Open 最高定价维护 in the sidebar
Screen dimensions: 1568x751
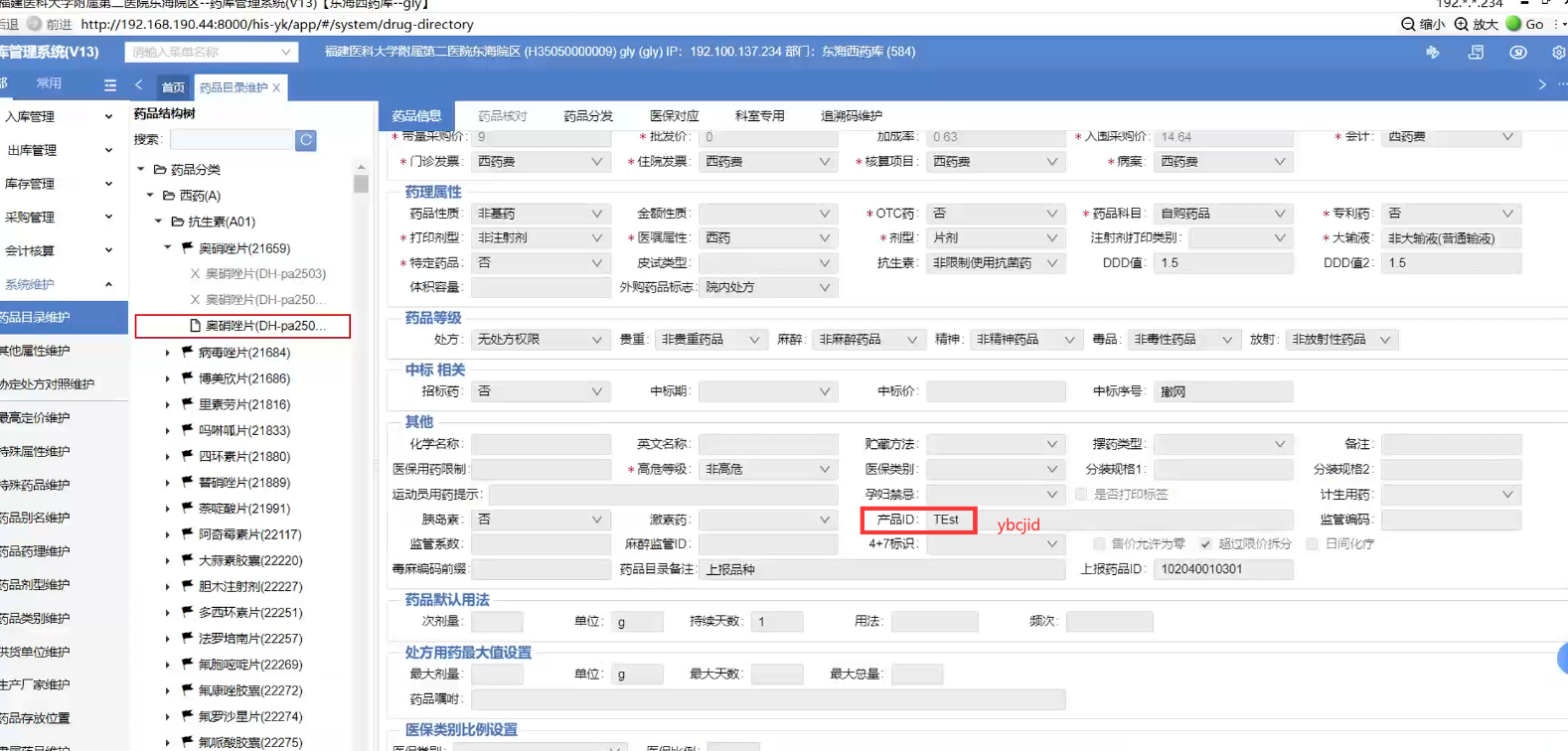click(x=36, y=417)
